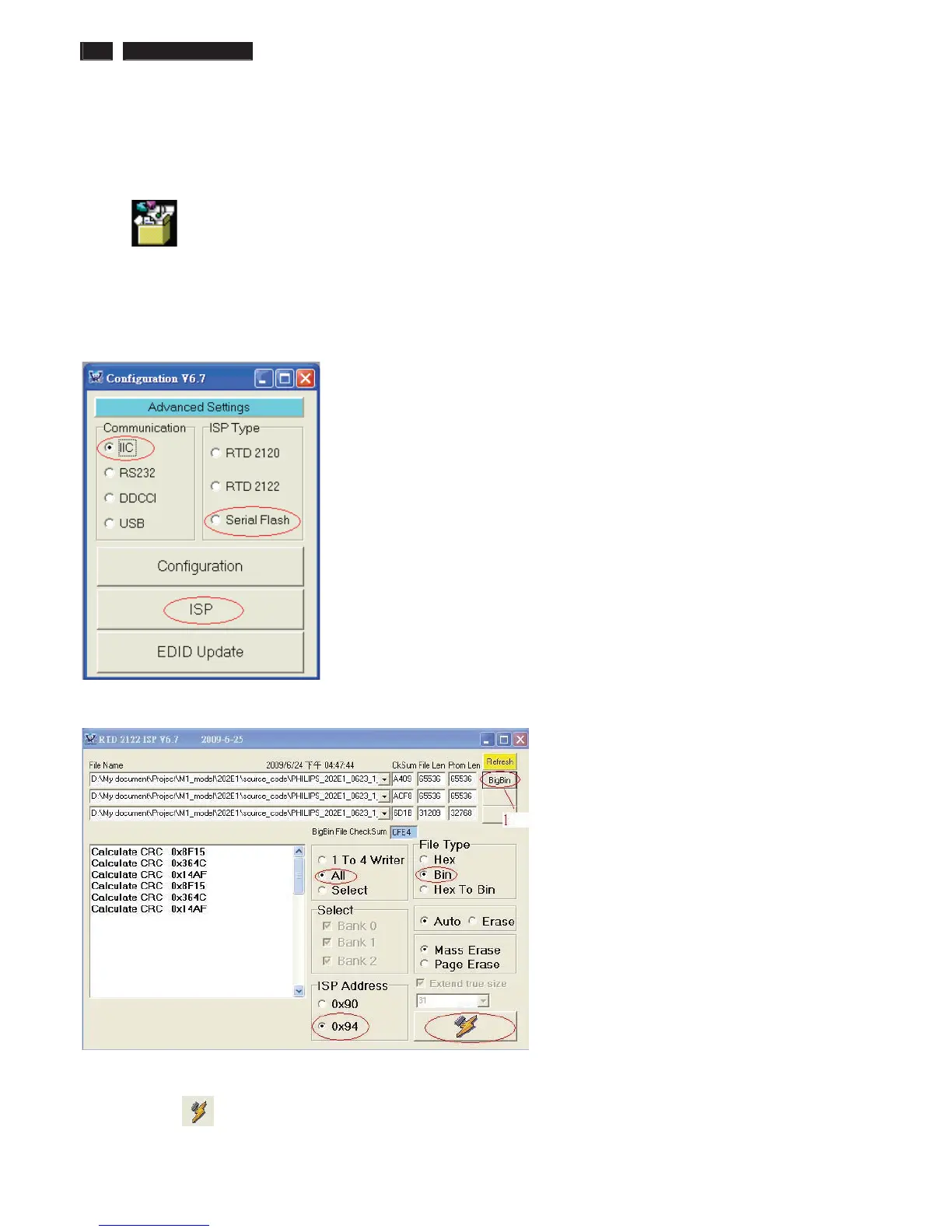Viewport: 952px width, 1232px height.
Task: Click the Prom Len field showing 32768
Action: click(x=463, y=814)
